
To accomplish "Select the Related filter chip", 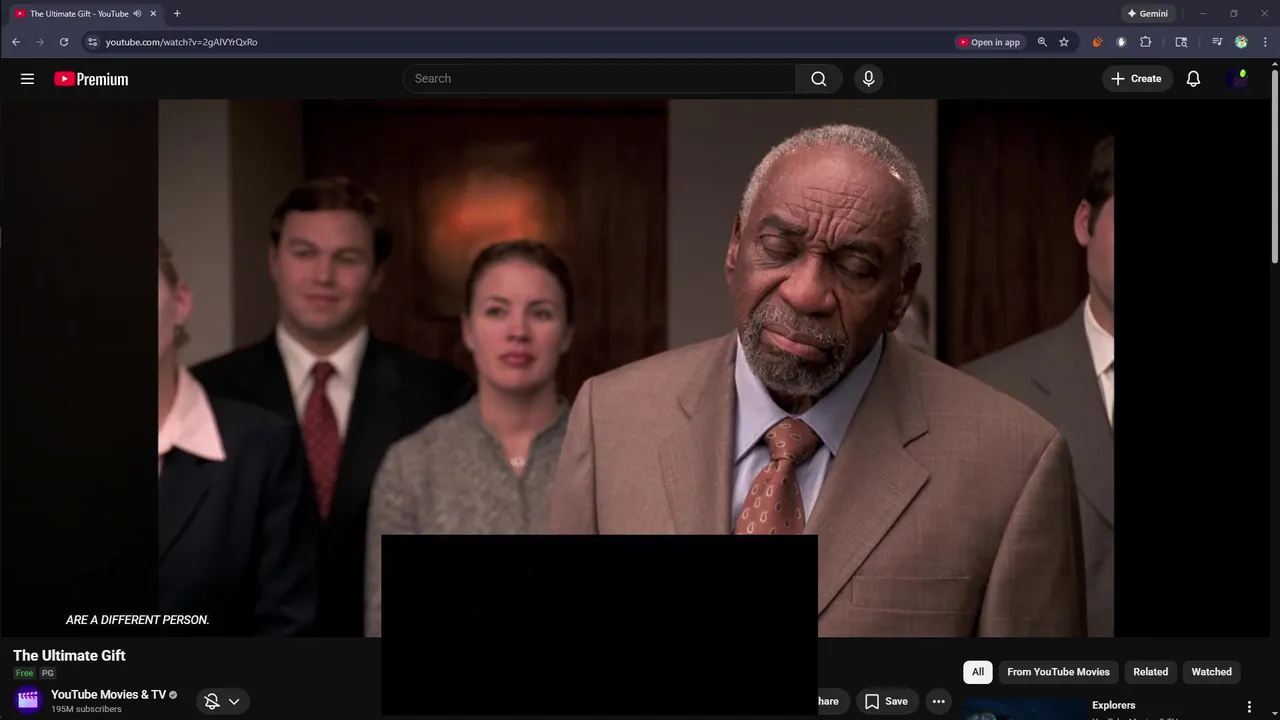I will [x=1150, y=672].
